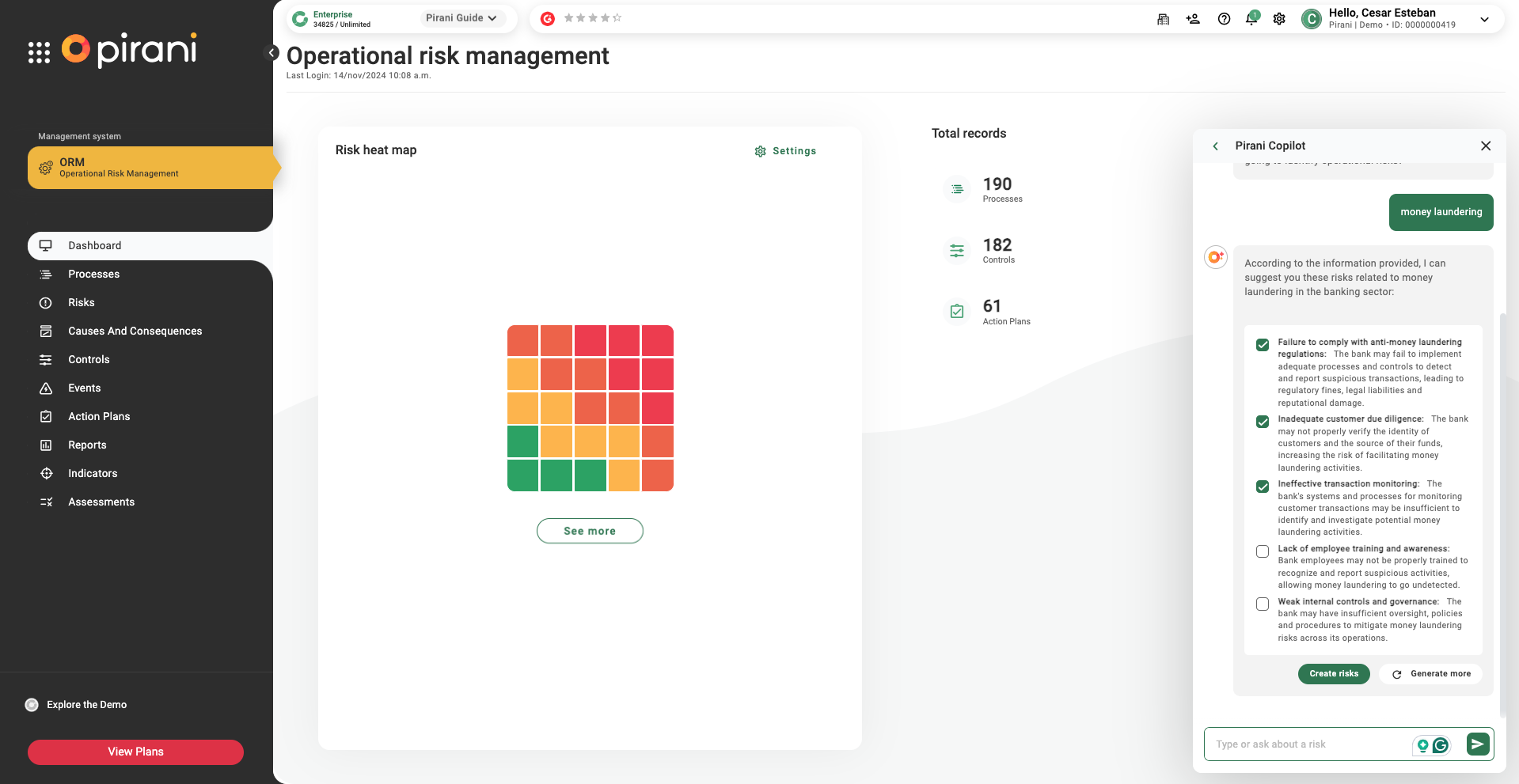
Task: Open Causes And Consequences
Action: point(135,331)
